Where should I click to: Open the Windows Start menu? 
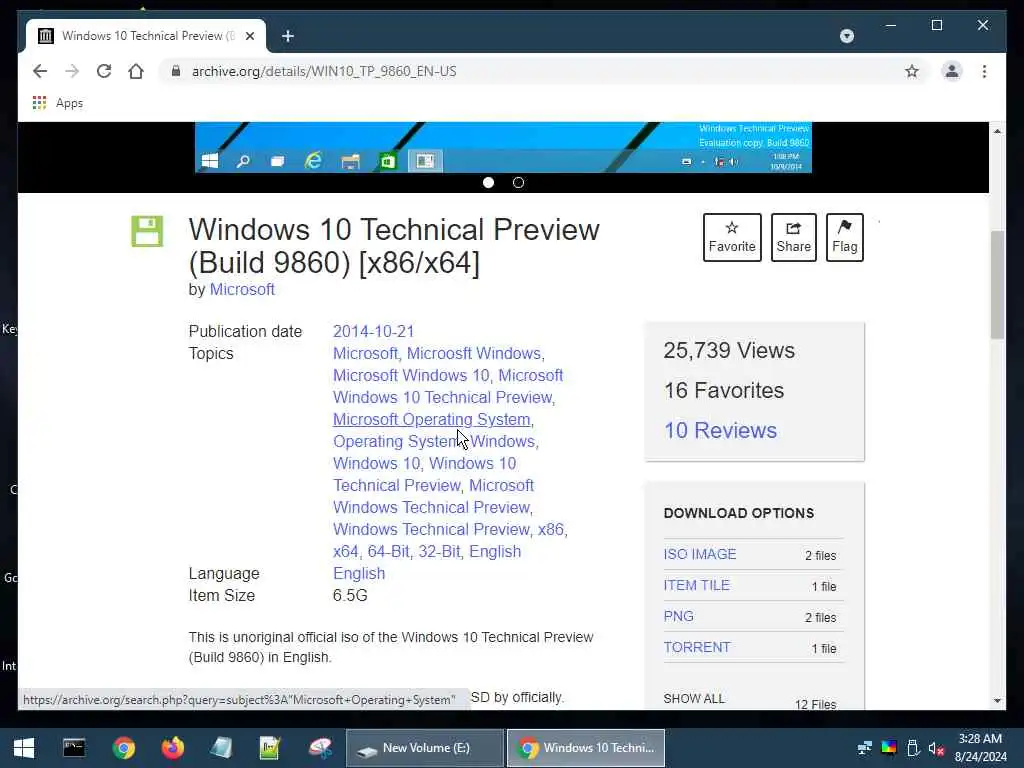24,748
